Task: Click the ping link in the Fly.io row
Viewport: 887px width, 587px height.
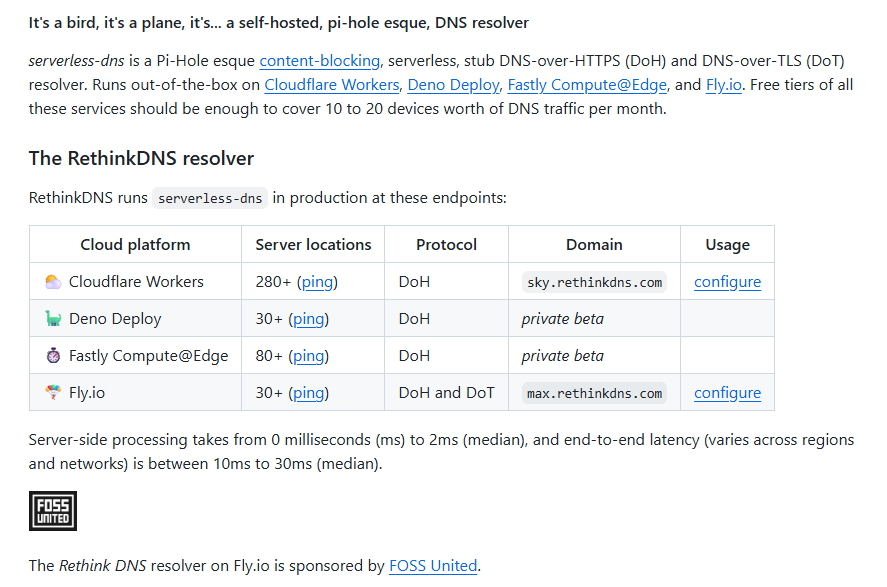Action: point(311,392)
